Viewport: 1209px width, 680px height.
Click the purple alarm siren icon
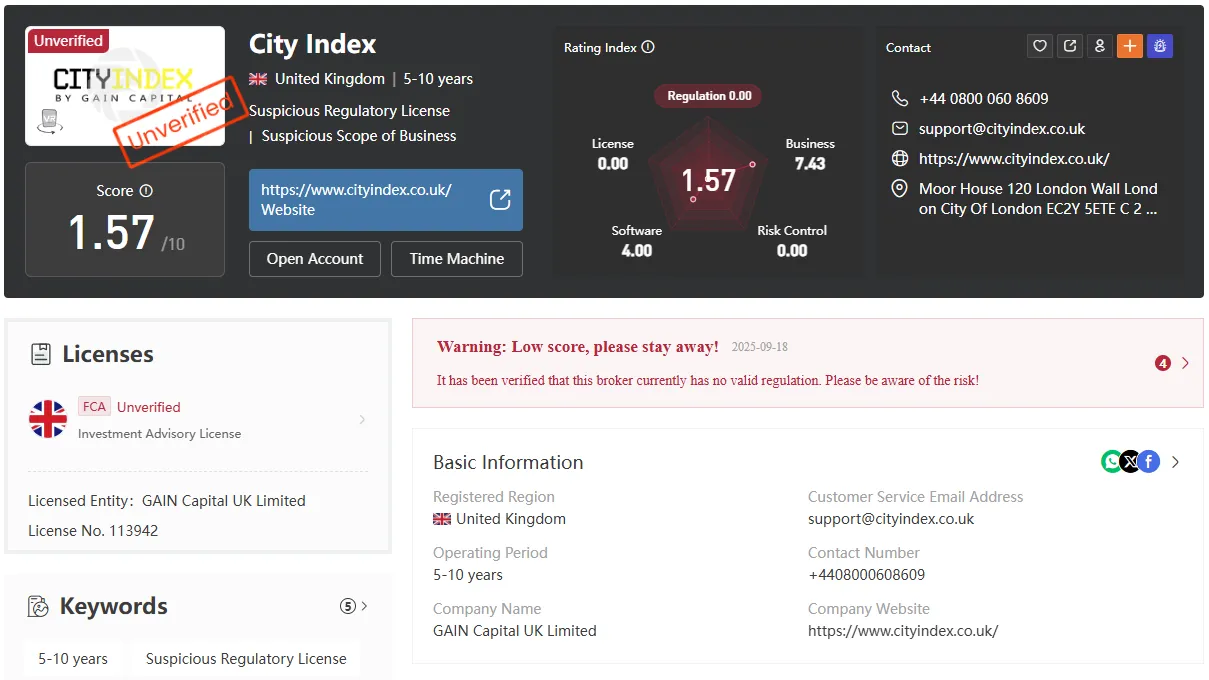click(x=1160, y=46)
